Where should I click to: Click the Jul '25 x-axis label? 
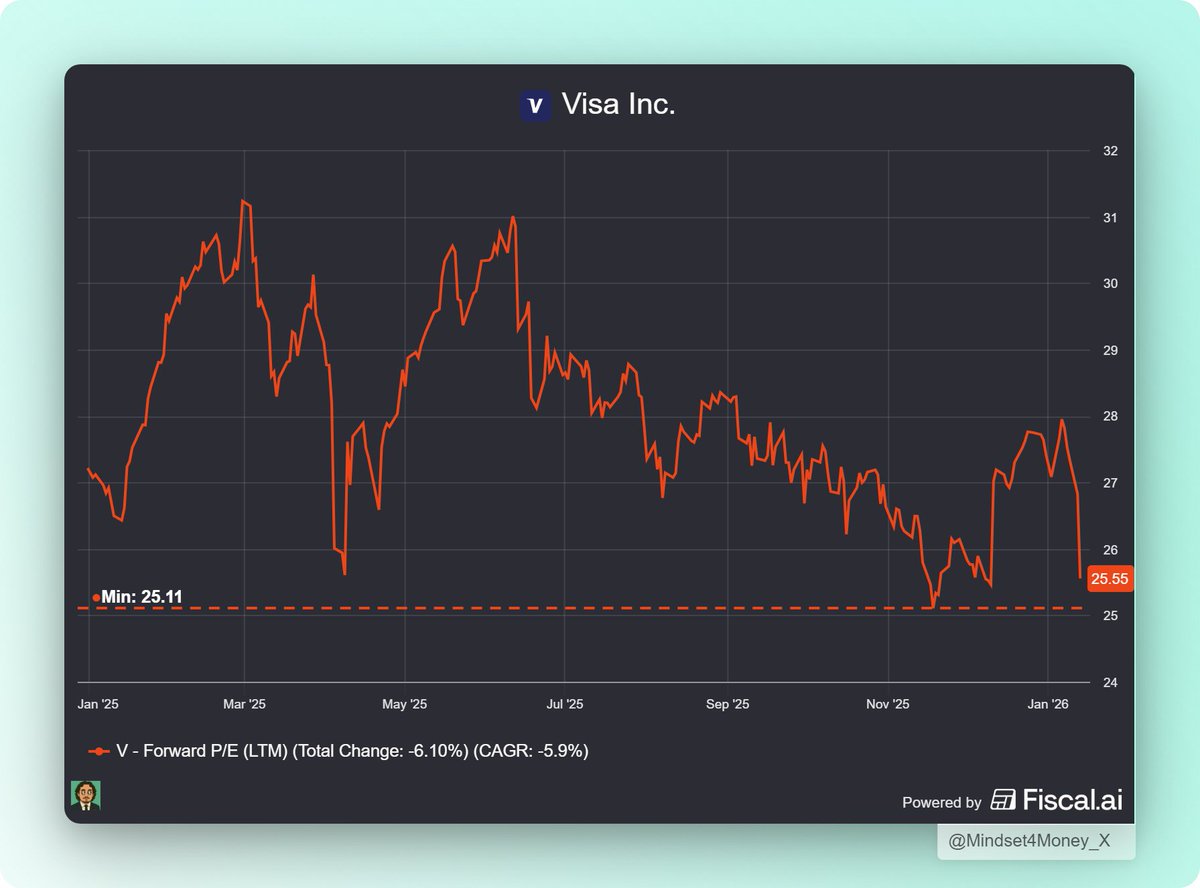tap(566, 705)
